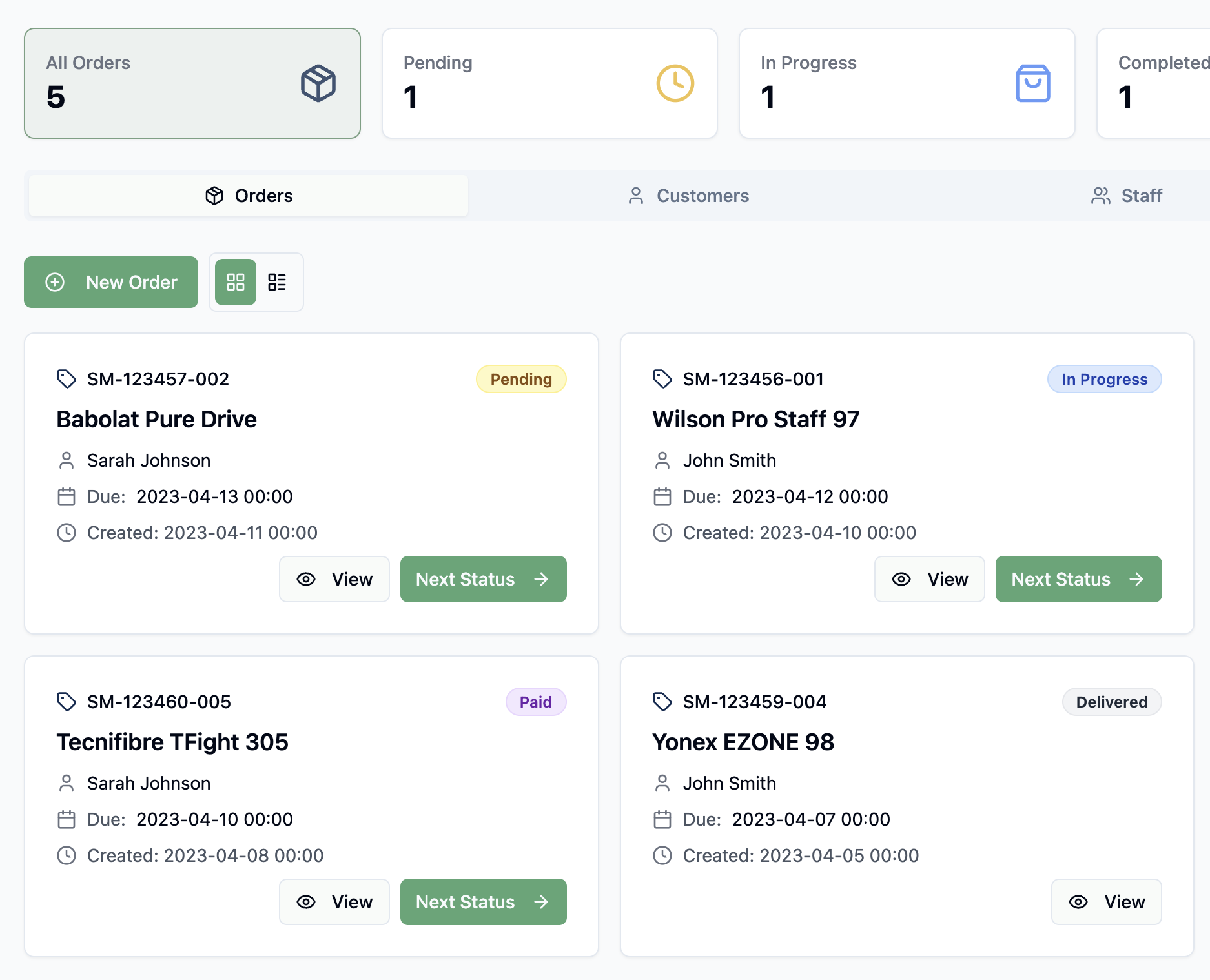Click order number SM-123456-001
This screenshot has height=980, width=1210.
[x=754, y=379]
